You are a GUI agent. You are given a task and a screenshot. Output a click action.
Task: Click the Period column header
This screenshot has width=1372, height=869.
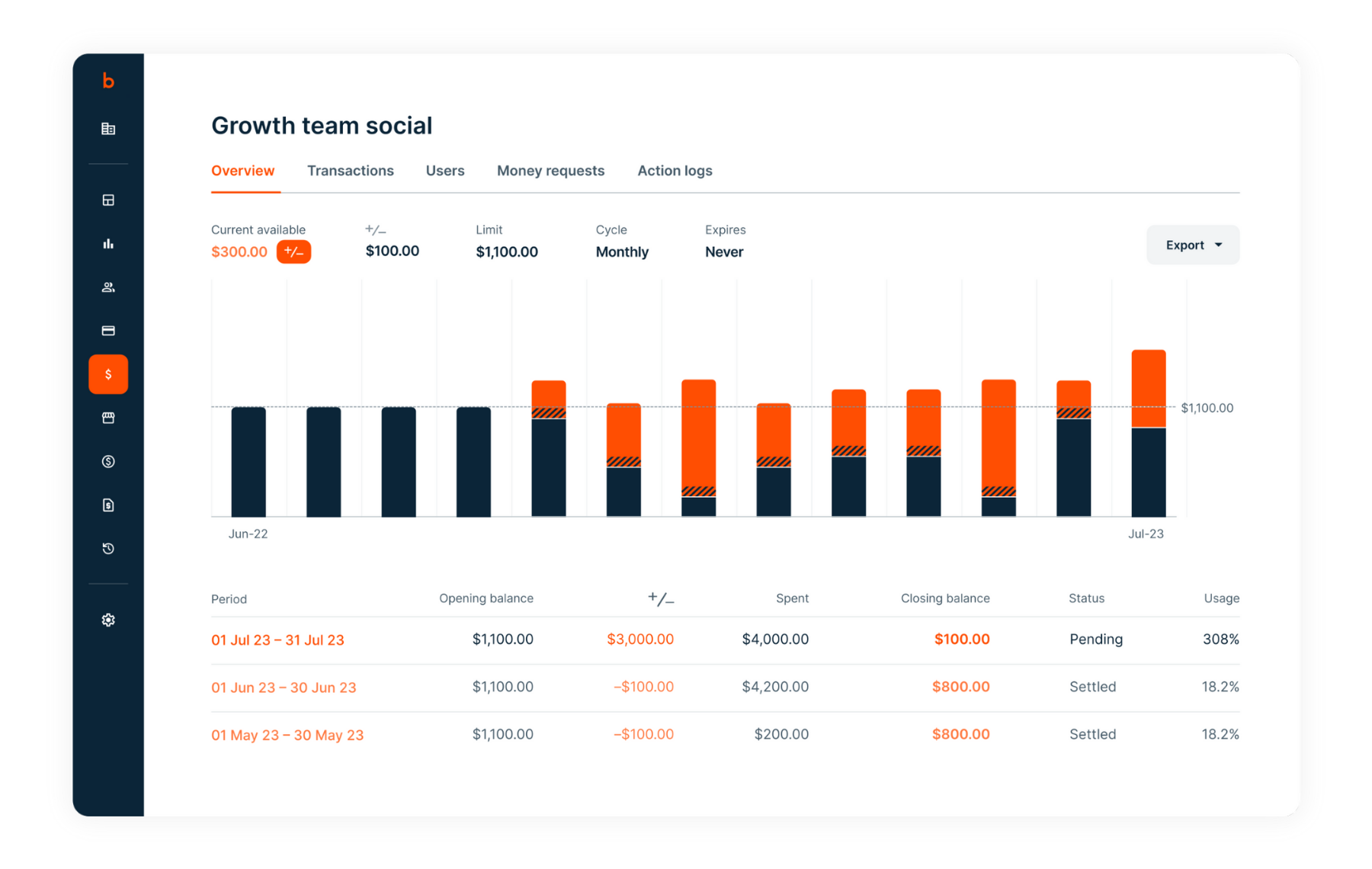click(229, 599)
